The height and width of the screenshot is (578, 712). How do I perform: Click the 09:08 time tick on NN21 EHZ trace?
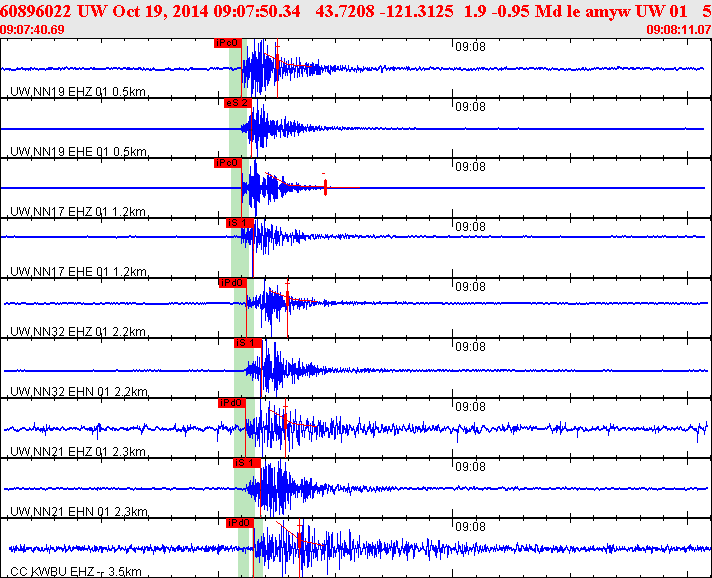click(x=470, y=406)
